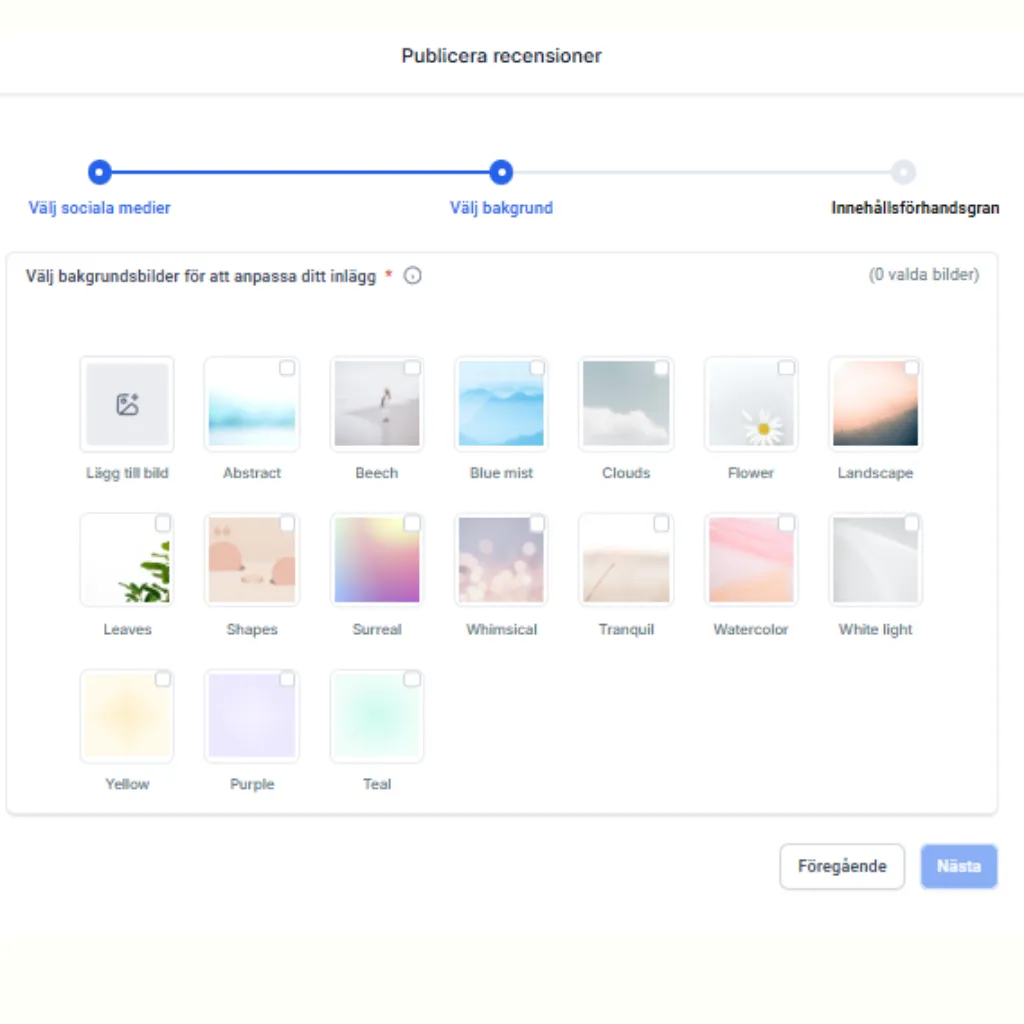
Task: Choose the Flower daisy thumbnail
Action: point(751,404)
